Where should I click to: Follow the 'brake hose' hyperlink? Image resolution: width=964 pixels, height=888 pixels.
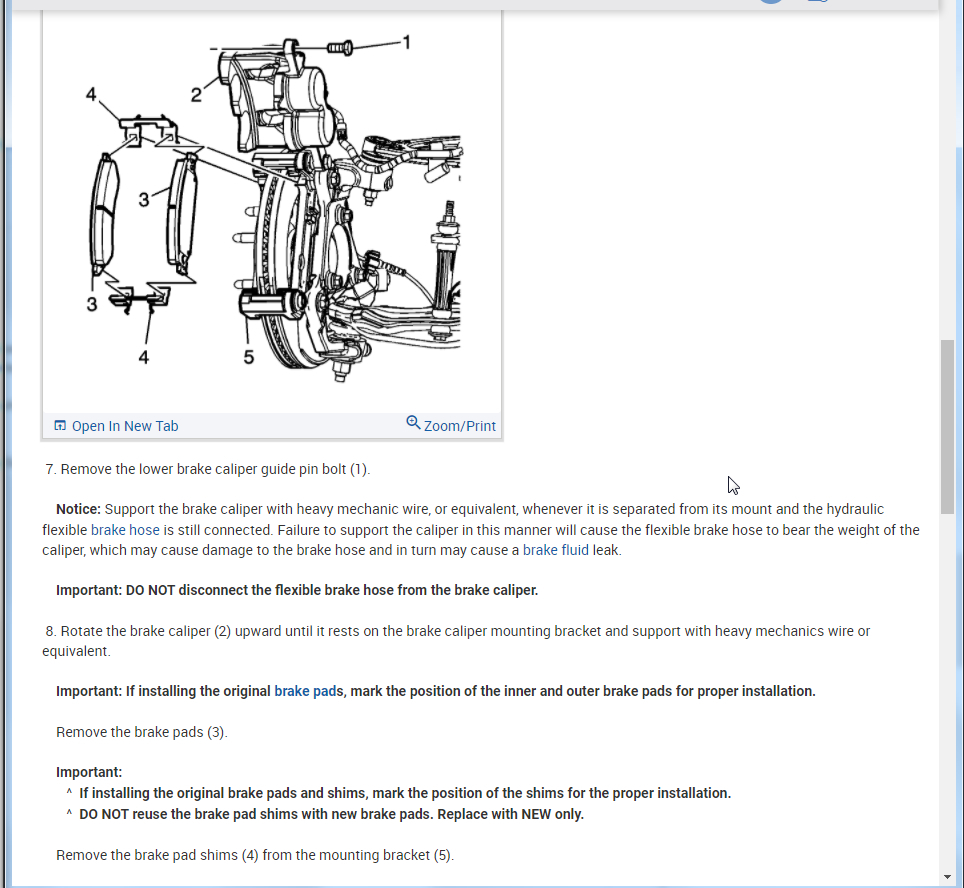pos(125,530)
